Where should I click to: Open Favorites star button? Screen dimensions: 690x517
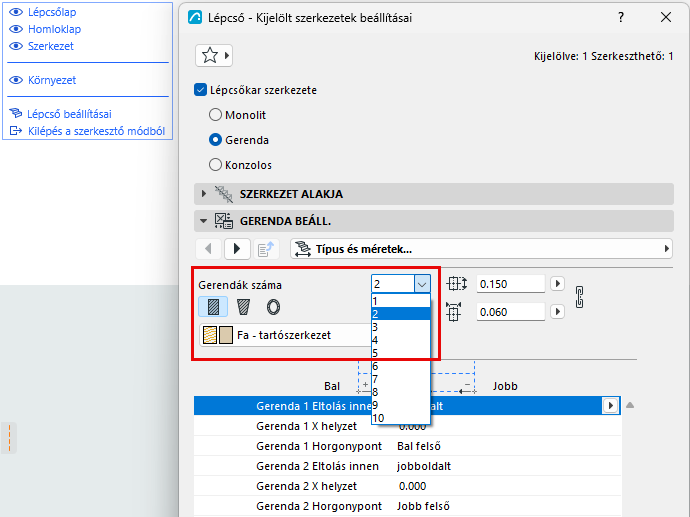point(213,56)
